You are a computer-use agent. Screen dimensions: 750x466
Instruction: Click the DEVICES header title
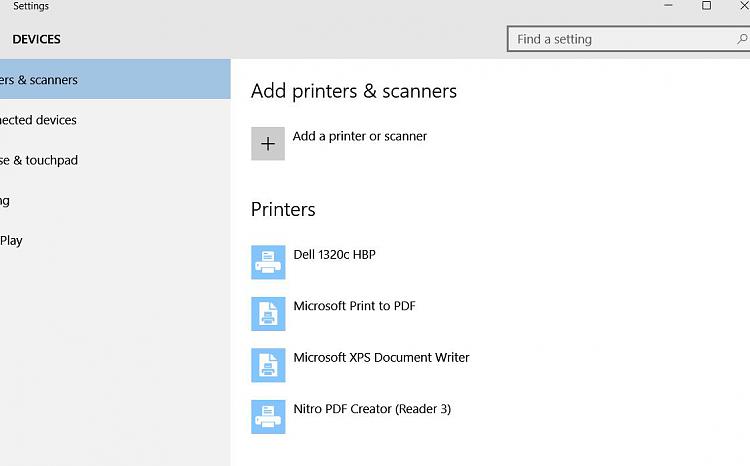[x=36, y=39]
